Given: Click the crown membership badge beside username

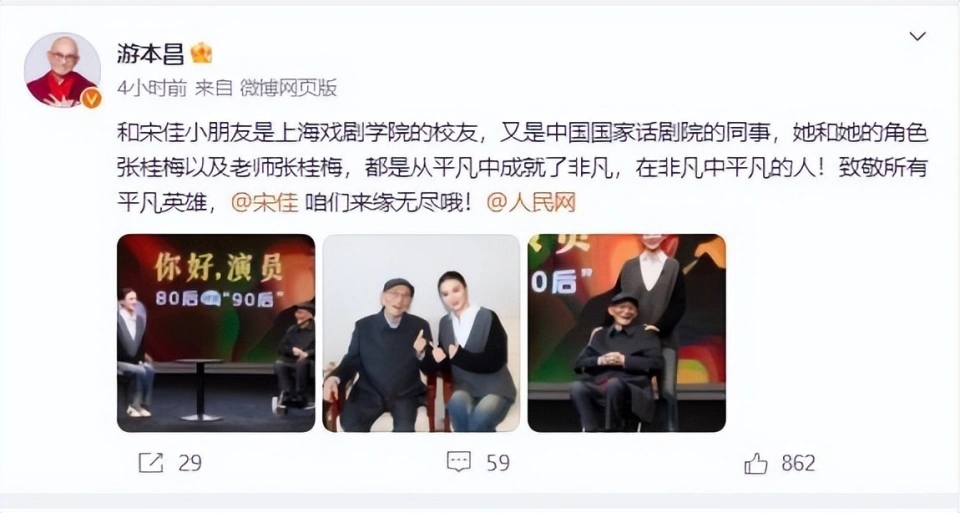Looking at the screenshot, I should 201,54.
